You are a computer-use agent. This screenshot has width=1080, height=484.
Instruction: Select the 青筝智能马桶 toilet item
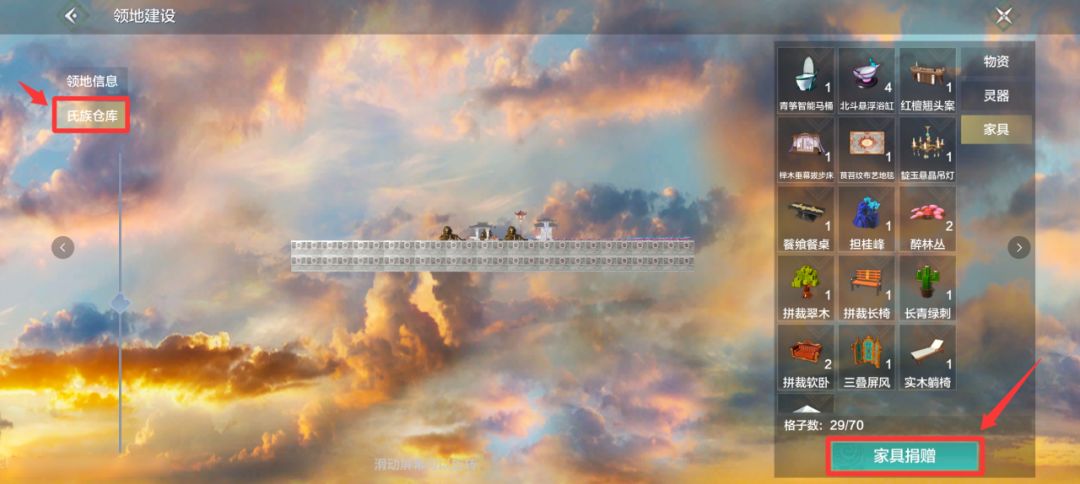[805, 81]
